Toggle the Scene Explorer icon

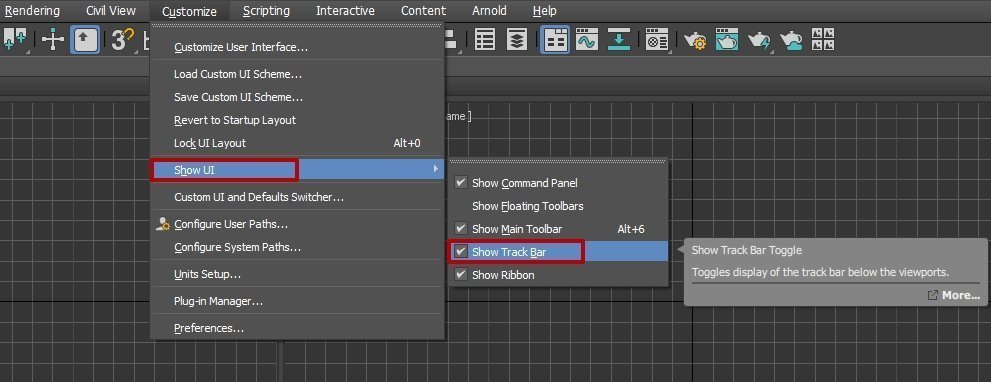pyautogui.click(x=485, y=40)
